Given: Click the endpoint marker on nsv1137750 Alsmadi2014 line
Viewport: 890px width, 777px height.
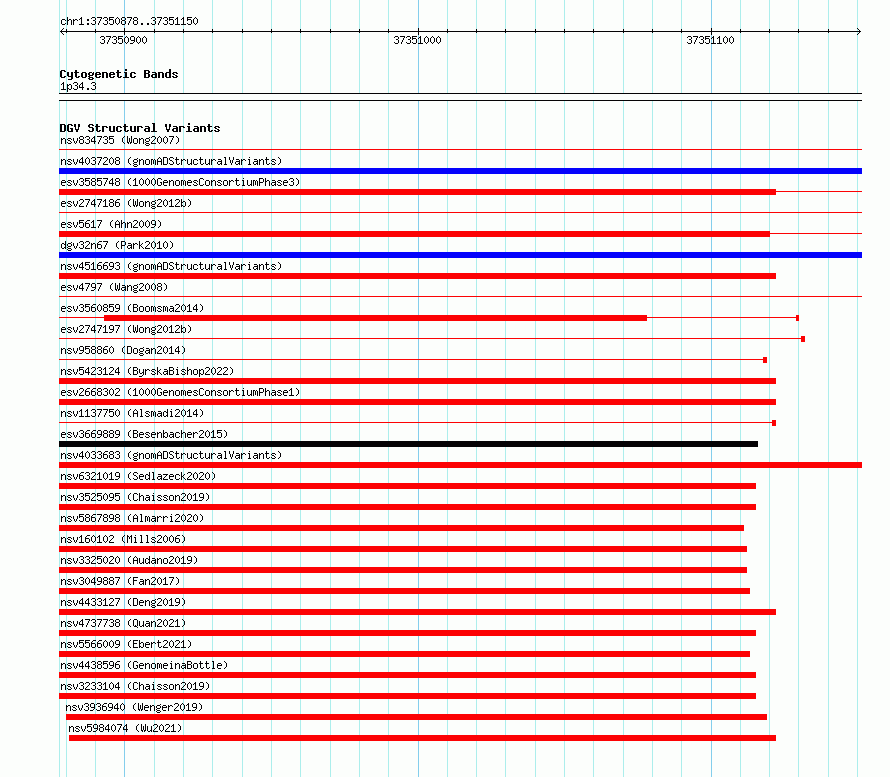Looking at the screenshot, I should point(774,423).
